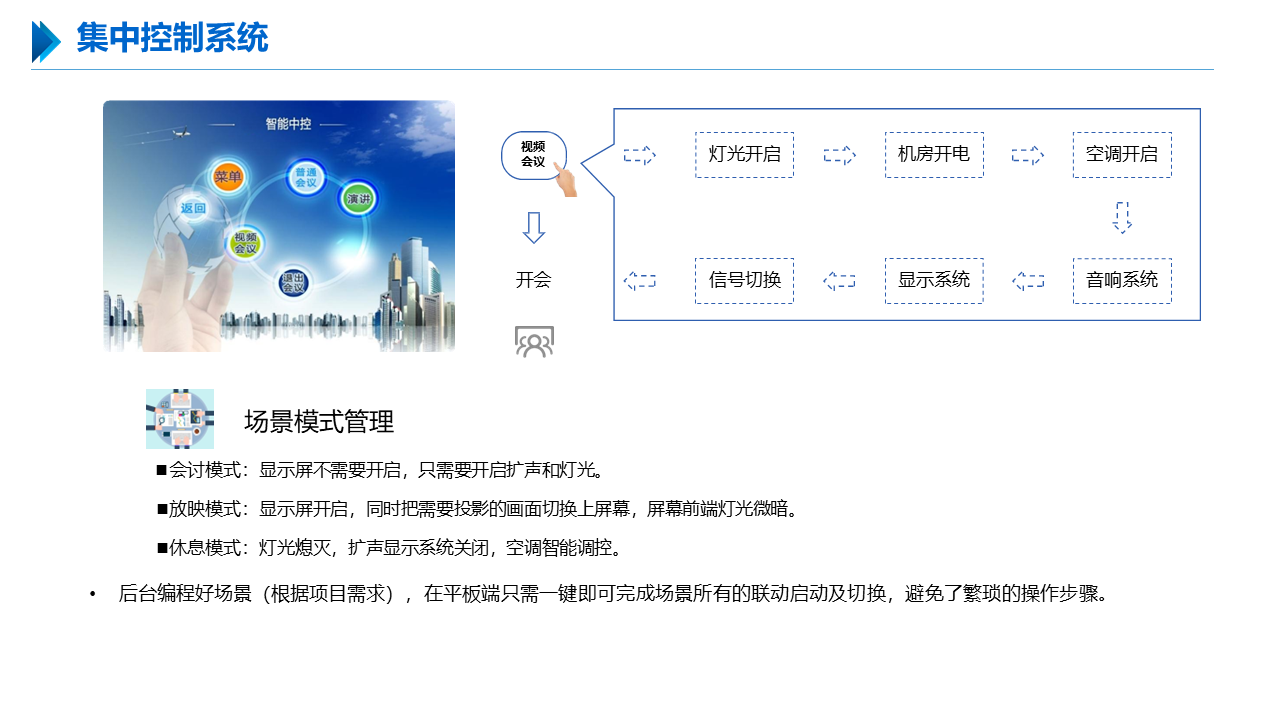Click the meeting people icon below 开会
This screenshot has width=1280, height=720.
(x=534, y=342)
